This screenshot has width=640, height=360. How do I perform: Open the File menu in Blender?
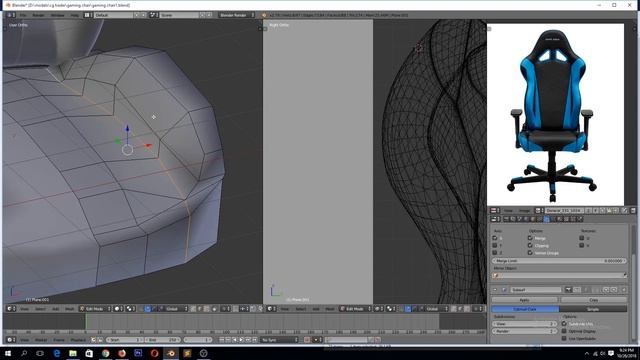(23, 15)
